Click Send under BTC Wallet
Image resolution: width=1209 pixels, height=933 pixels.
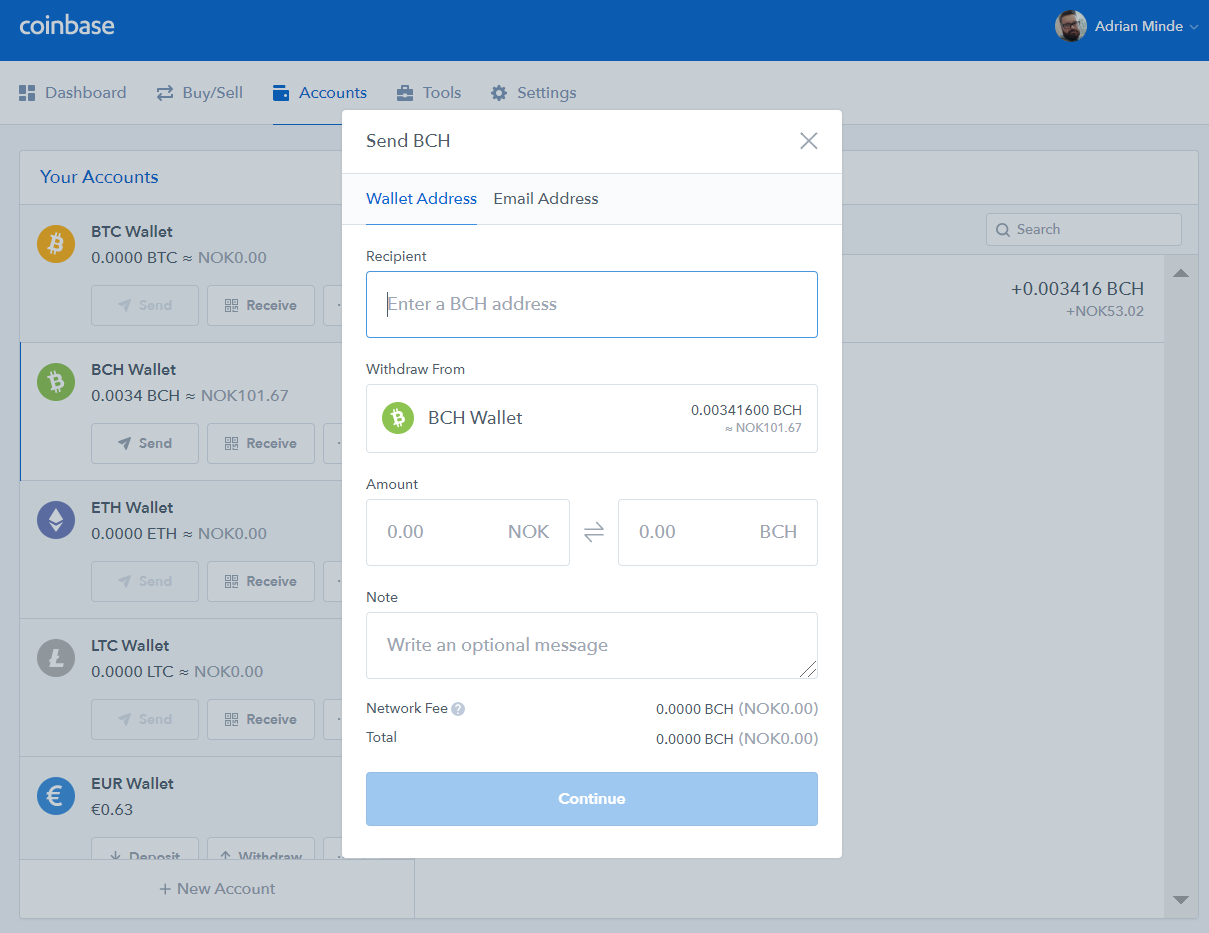pyautogui.click(x=145, y=305)
